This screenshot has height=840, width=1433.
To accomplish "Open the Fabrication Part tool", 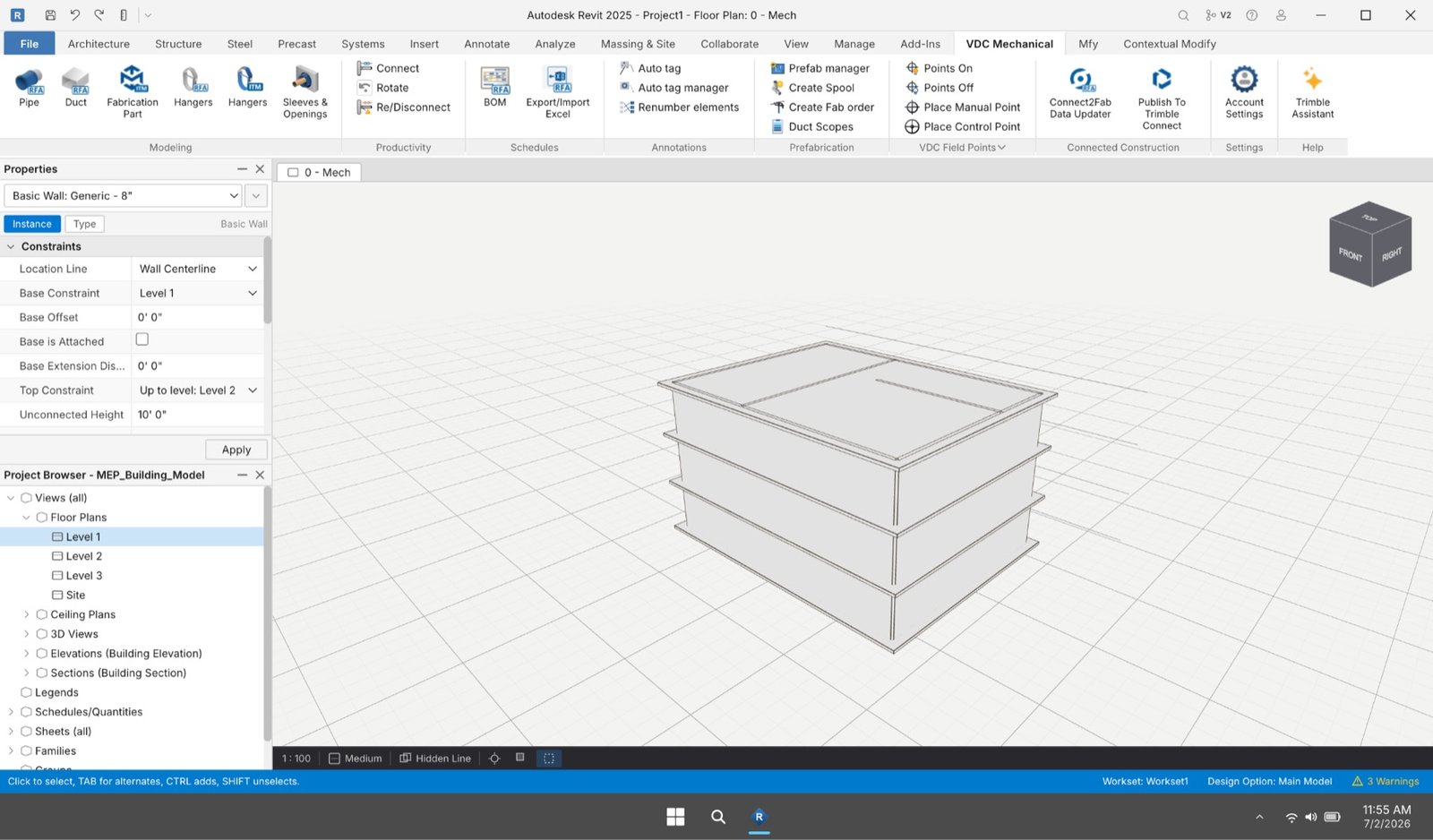I will tap(133, 92).
